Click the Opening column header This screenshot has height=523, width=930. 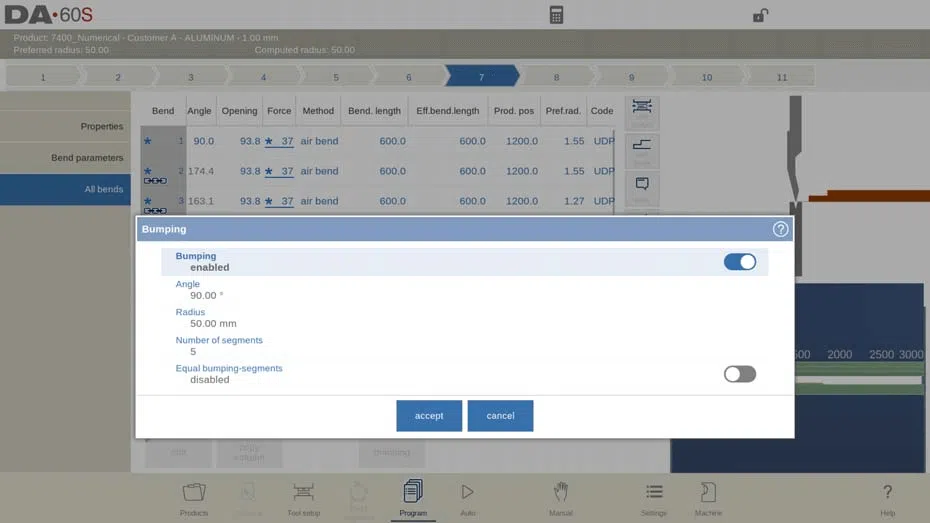point(239,111)
